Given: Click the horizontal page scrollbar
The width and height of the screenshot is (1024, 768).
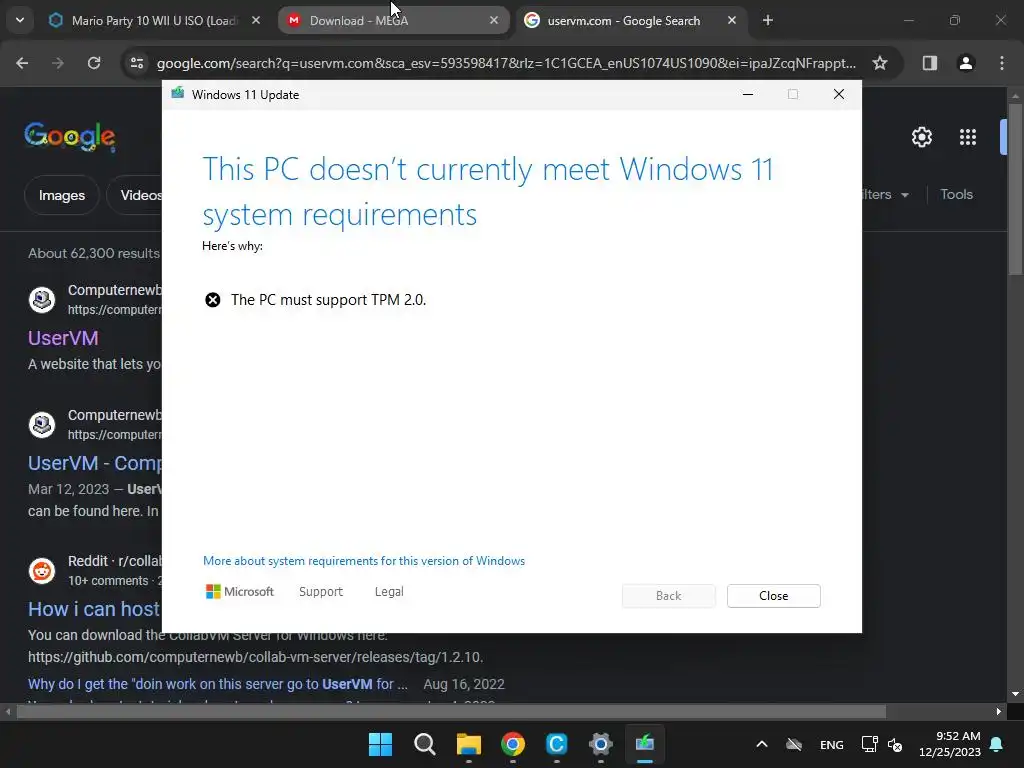Looking at the screenshot, I should coord(451,712).
